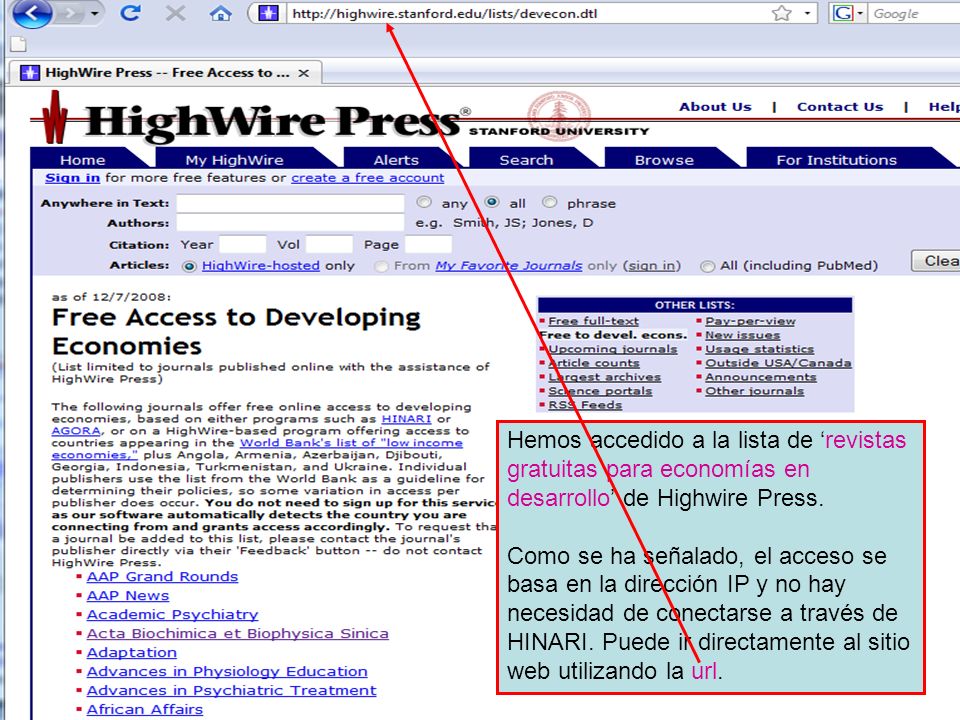
Task: Choose the HighWire-hosted only radio button
Action: click(189, 266)
